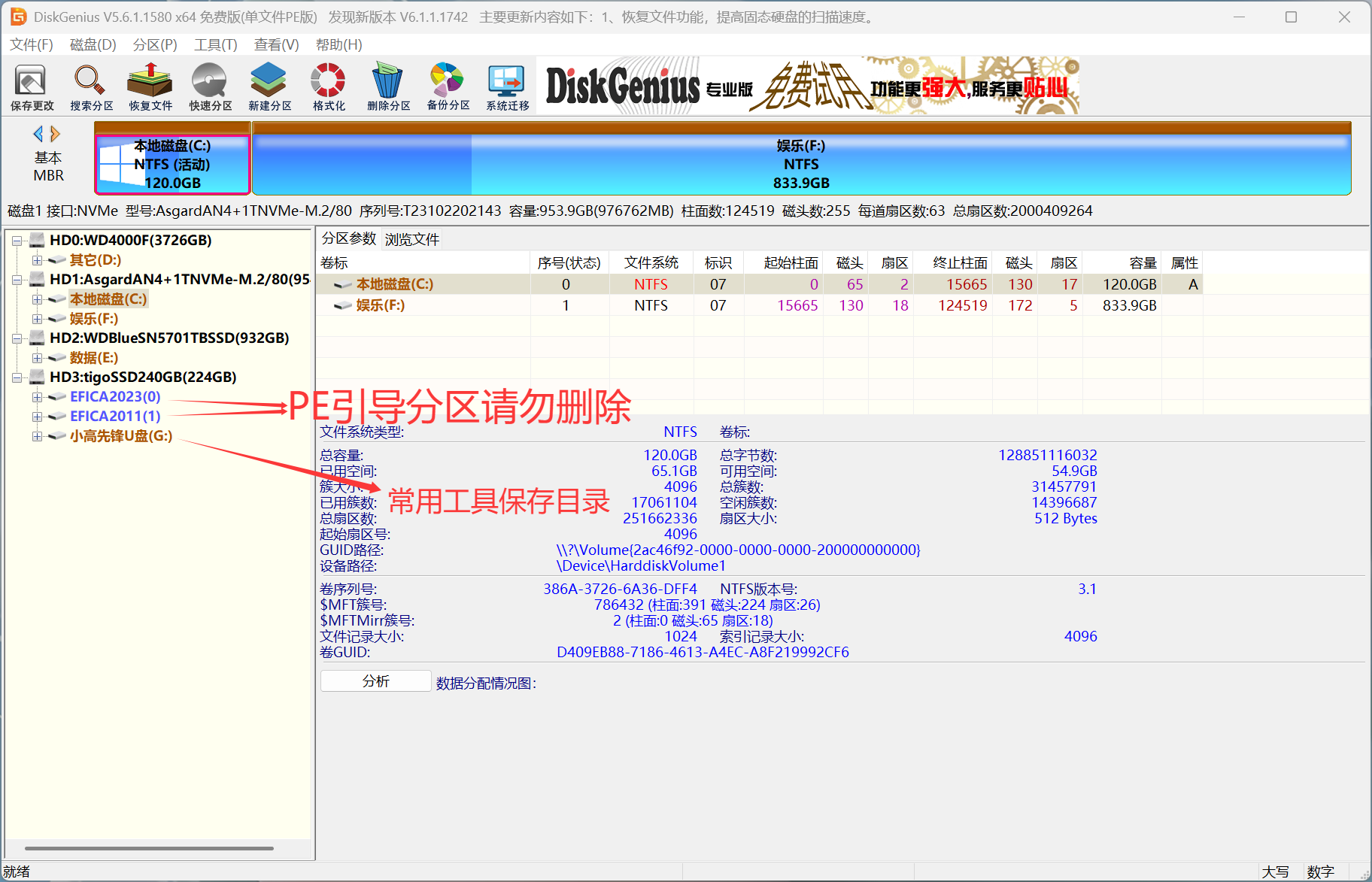The image size is (1372, 882).
Task: Expand the 小高先锋U盘(G:) node
Action: pyautogui.click(x=36, y=436)
